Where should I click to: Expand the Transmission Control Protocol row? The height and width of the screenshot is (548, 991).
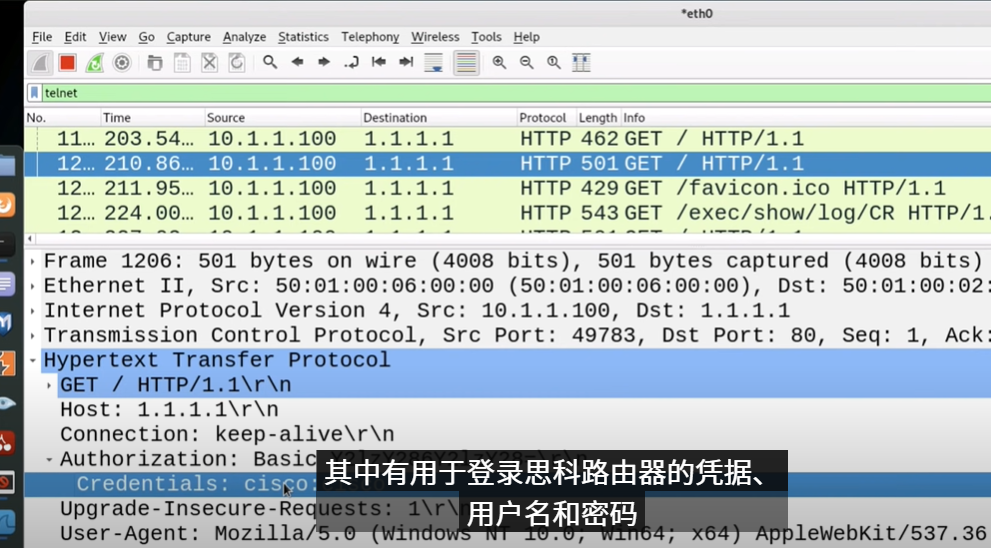pyautogui.click(x=35, y=335)
